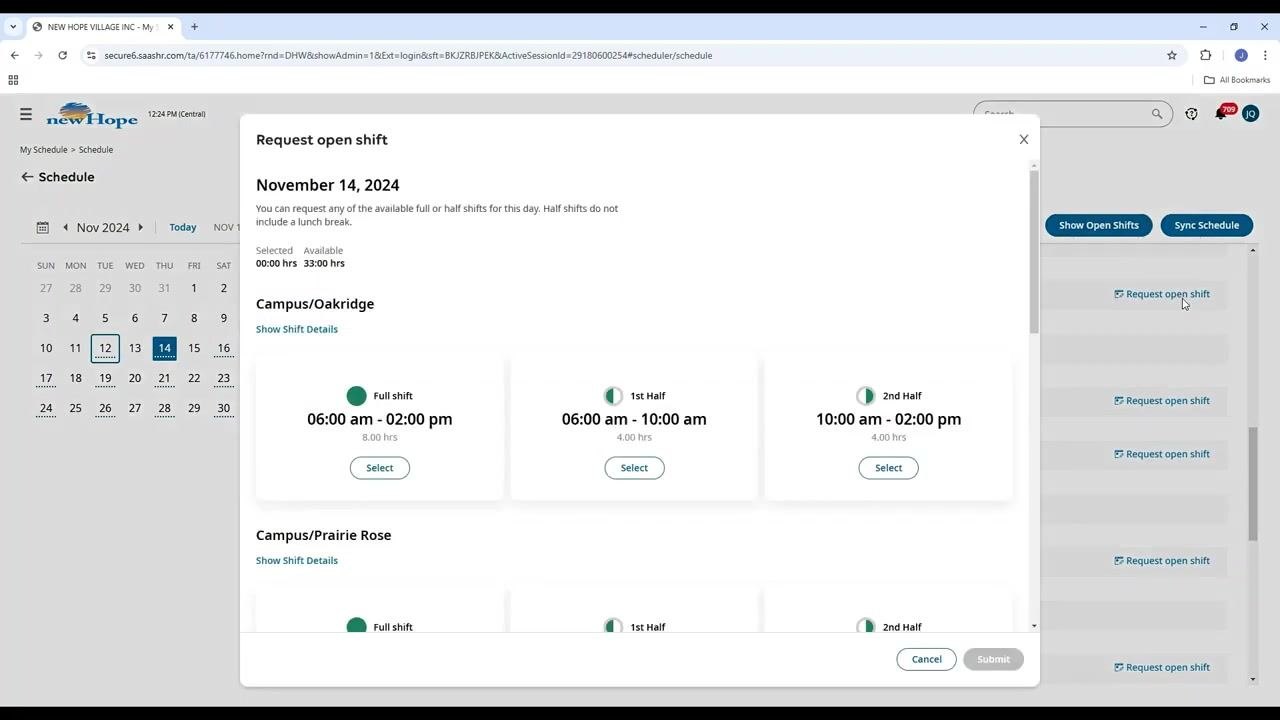Open a new browser tab
Screen dimensions: 1280x720
click(194, 27)
